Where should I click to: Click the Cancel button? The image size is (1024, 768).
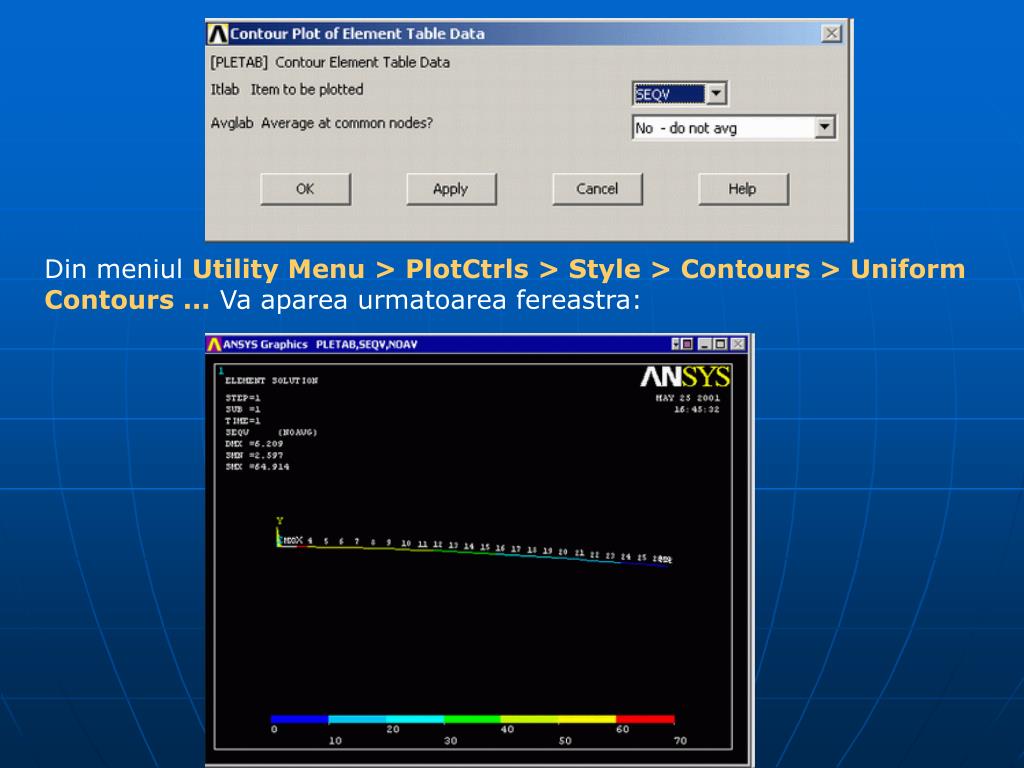tap(597, 189)
